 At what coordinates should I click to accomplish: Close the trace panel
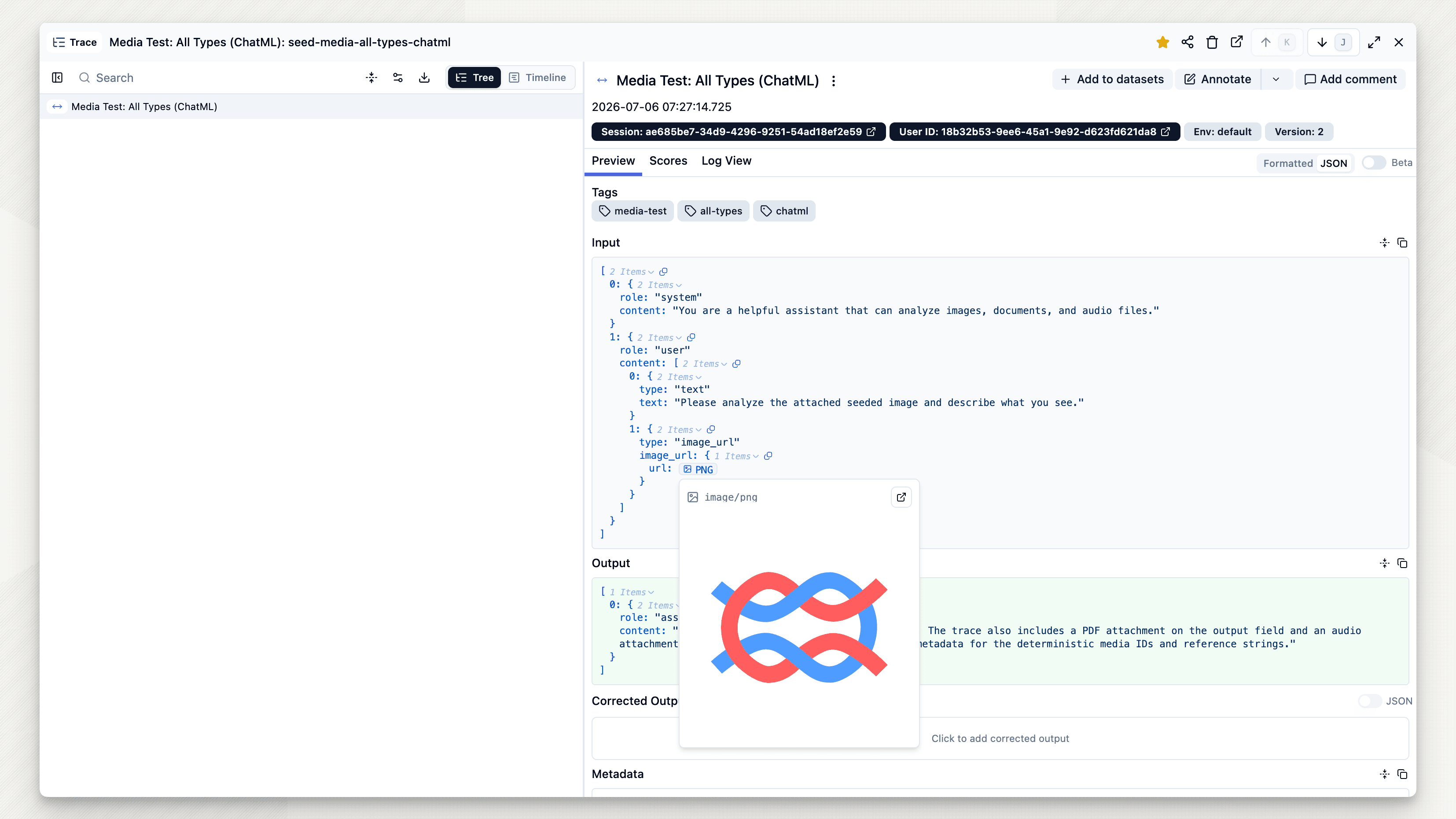1399,42
